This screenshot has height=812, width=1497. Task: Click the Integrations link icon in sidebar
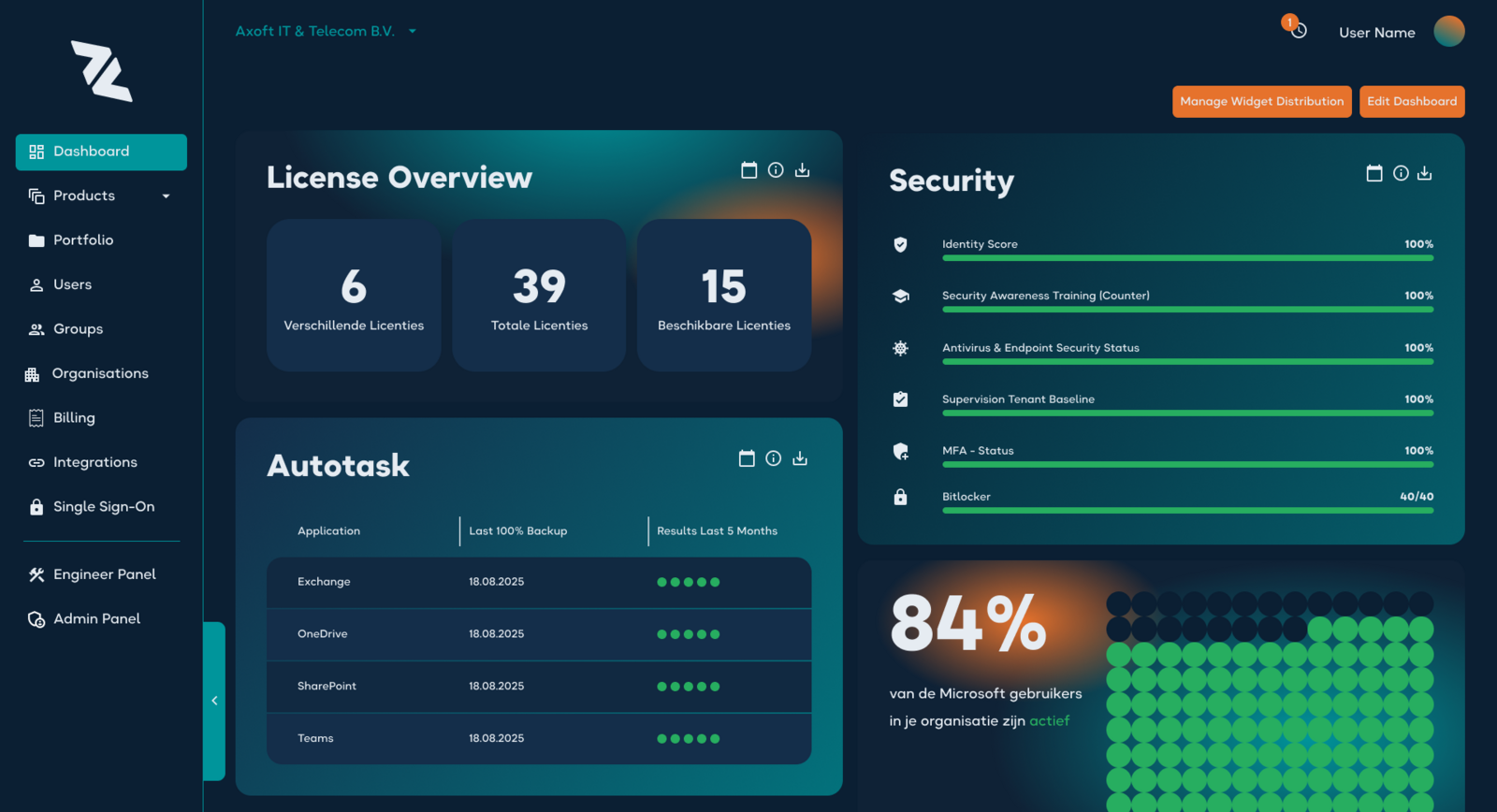tap(36, 463)
